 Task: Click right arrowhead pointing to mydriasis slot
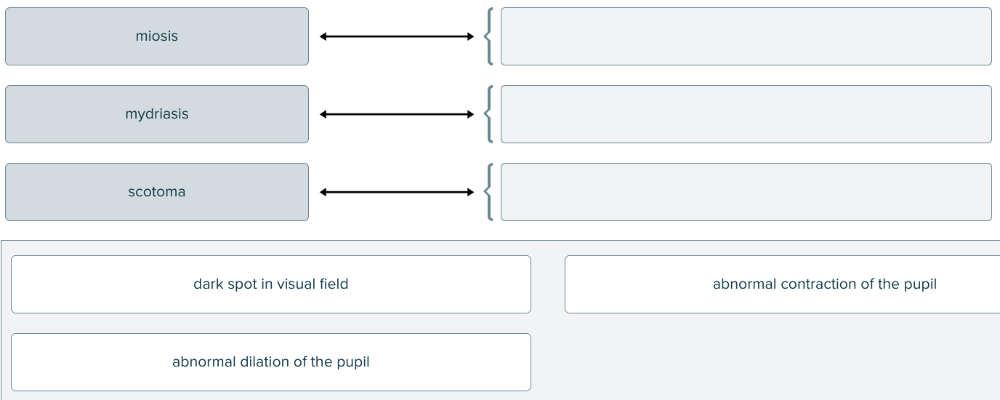pyautogui.click(x=469, y=114)
